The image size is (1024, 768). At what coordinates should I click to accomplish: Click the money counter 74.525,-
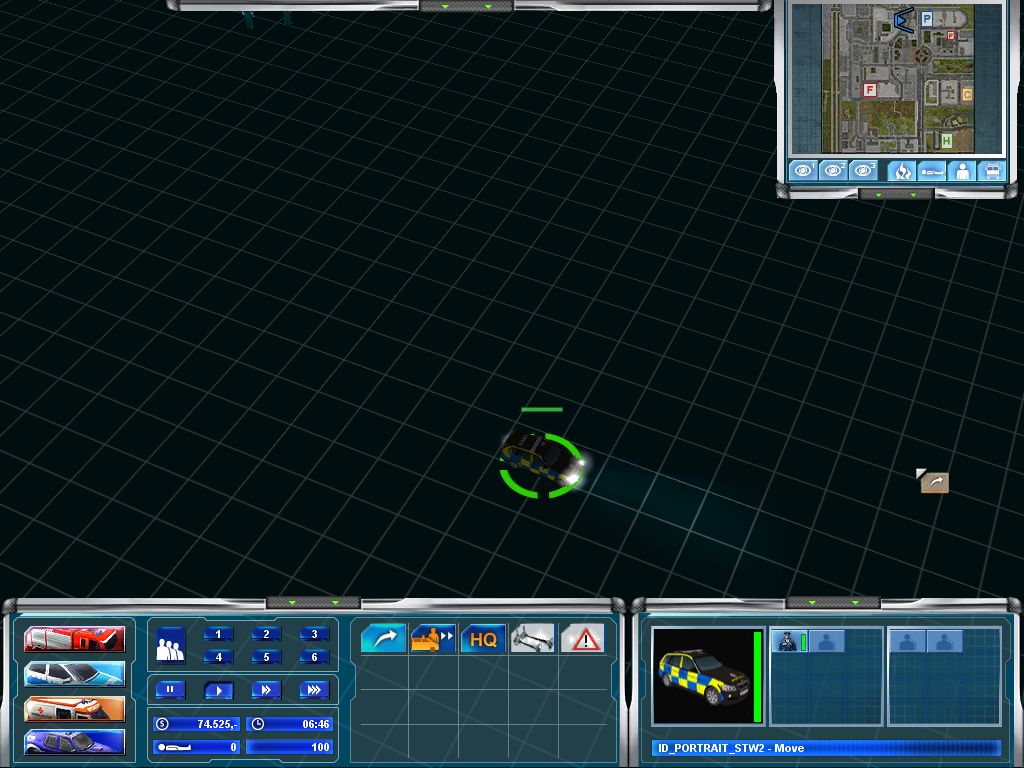(x=197, y=724)
